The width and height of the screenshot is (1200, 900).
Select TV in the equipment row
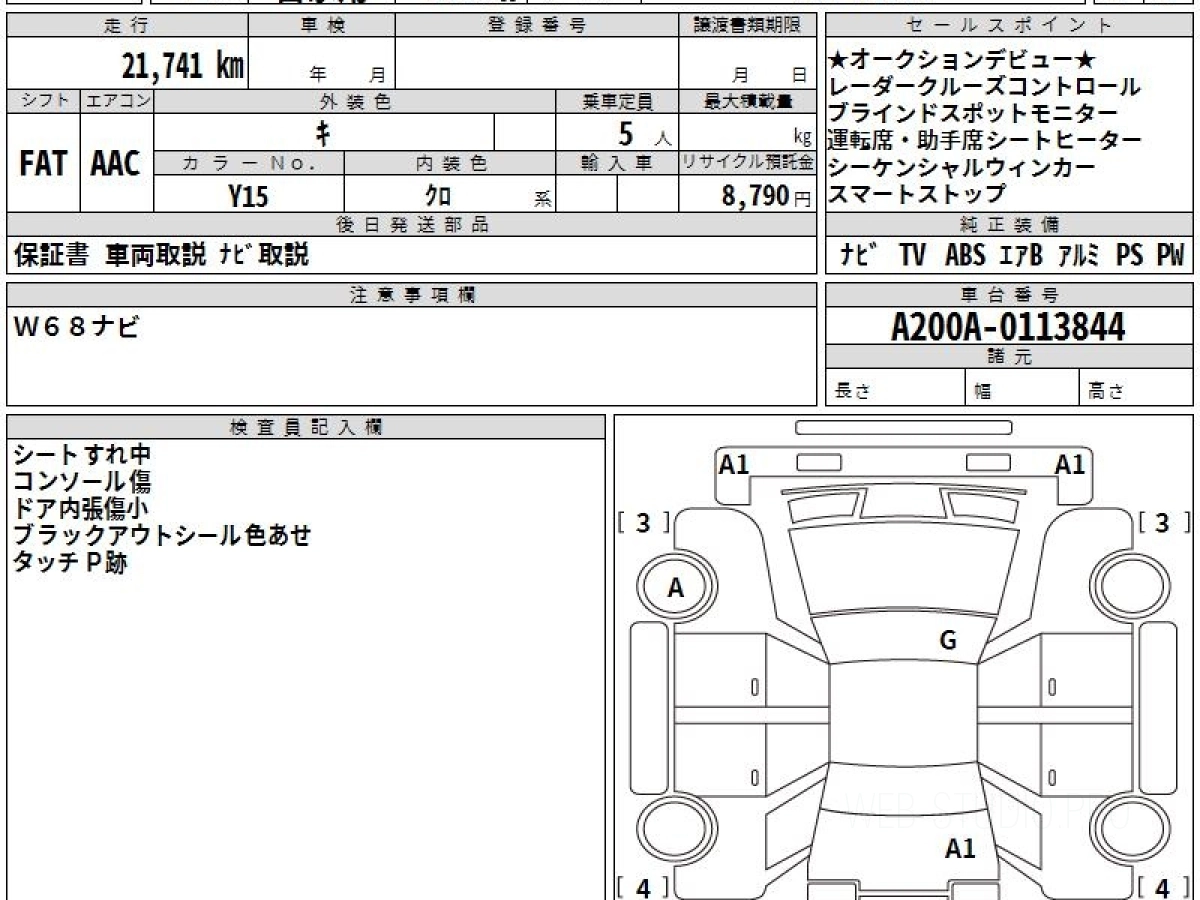[912, 256]
